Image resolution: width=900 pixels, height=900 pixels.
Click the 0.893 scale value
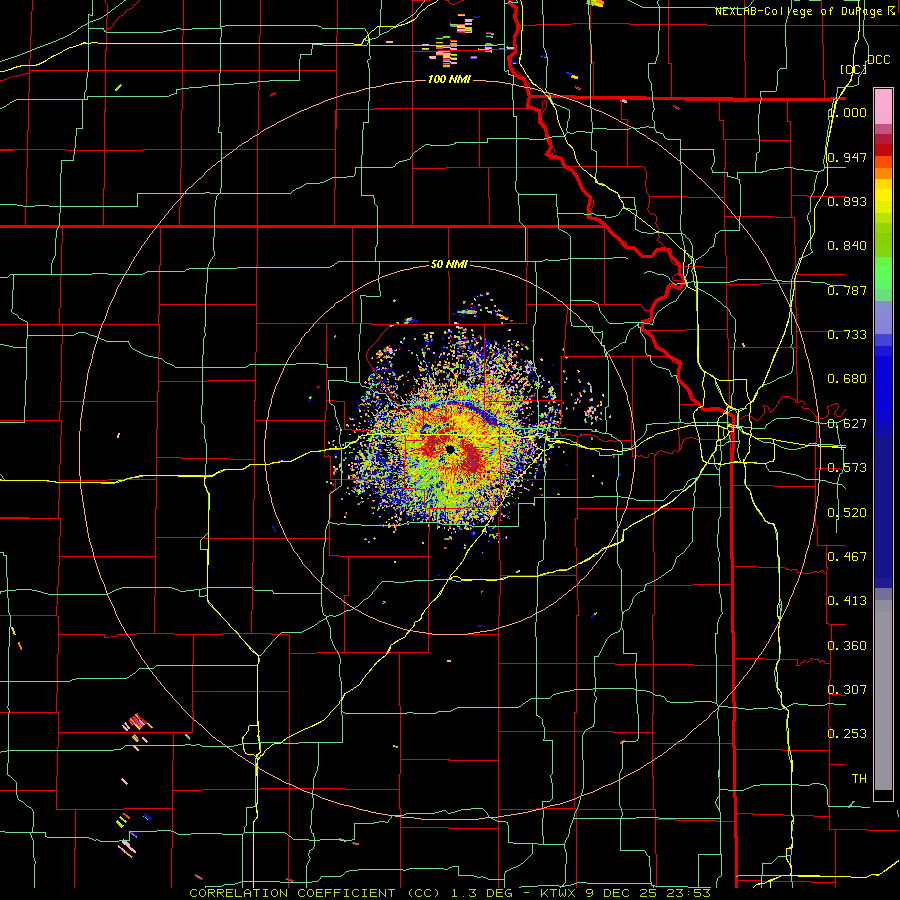click(x=847, y=201)
